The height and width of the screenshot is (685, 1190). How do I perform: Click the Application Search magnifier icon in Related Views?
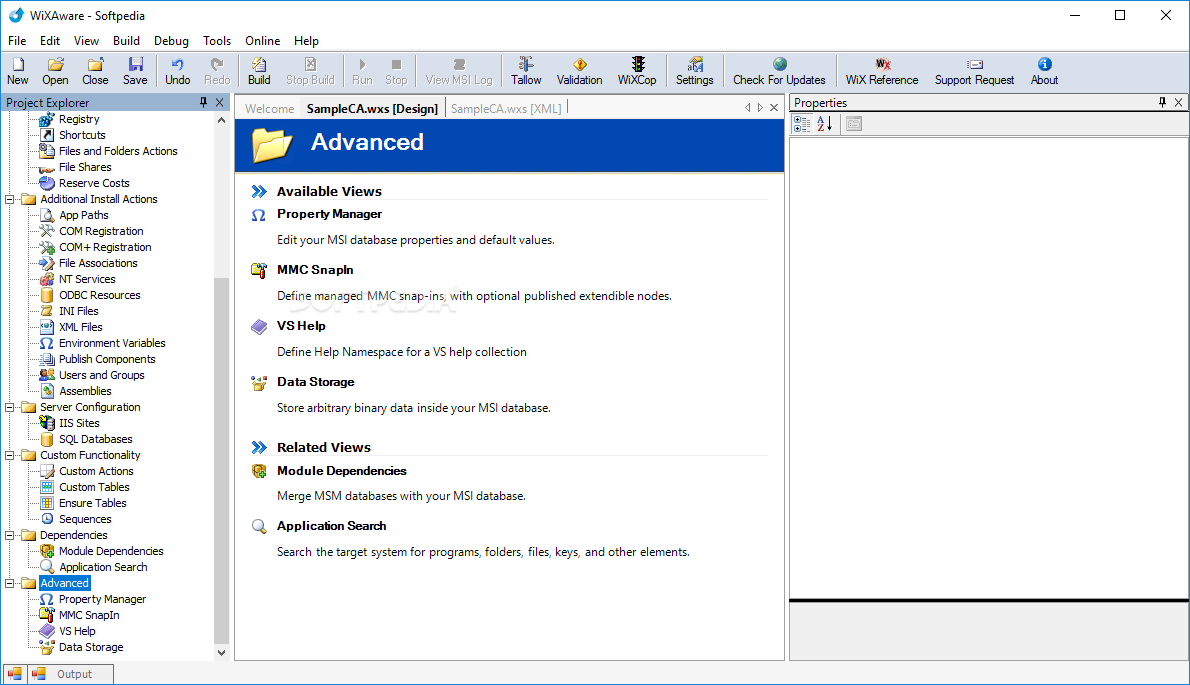[x=259, y=526]
